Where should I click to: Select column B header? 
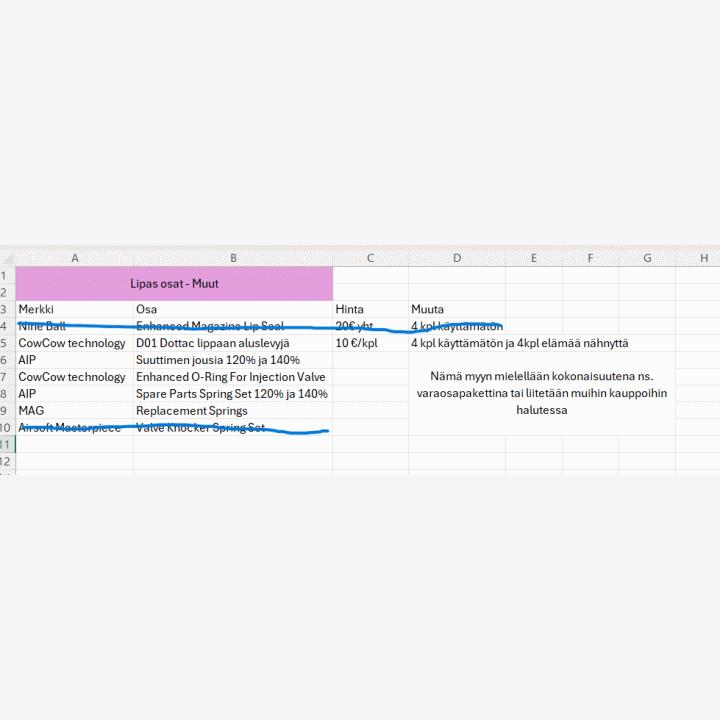[x=233, y=258]
